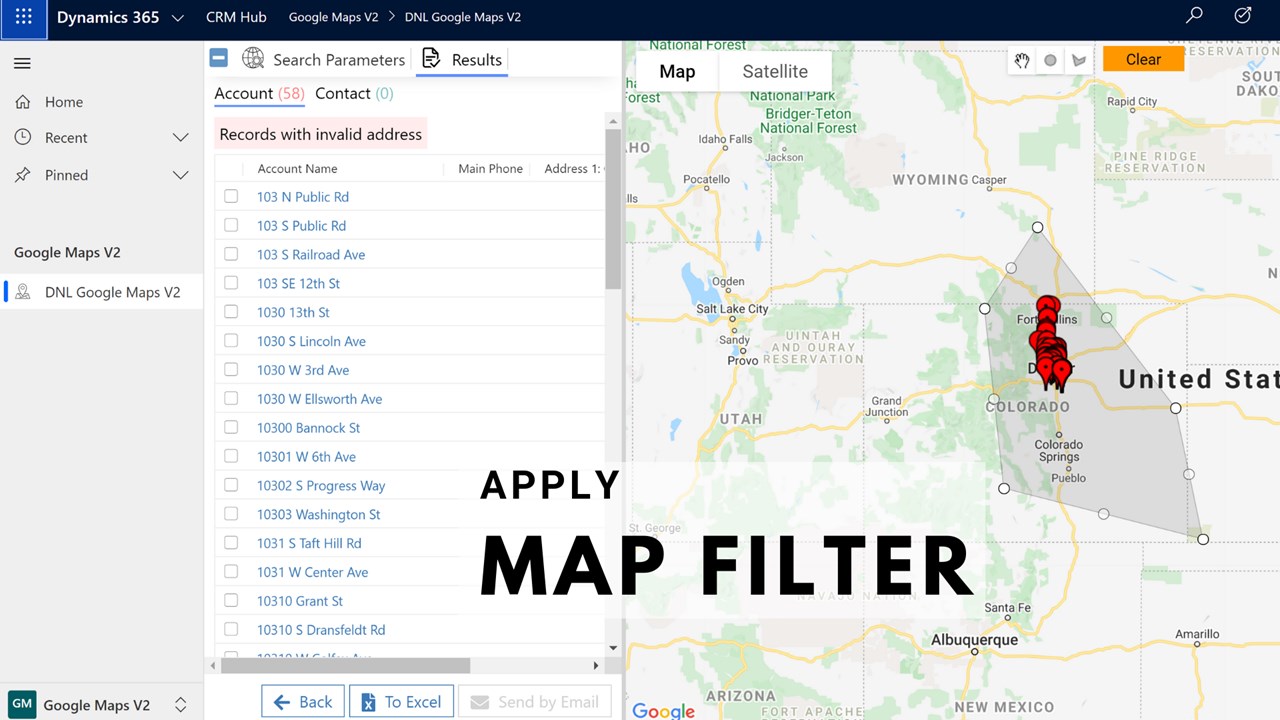Click the GM area badge
The height and width of the screenshot is (720, 1280).
point(22,704)
